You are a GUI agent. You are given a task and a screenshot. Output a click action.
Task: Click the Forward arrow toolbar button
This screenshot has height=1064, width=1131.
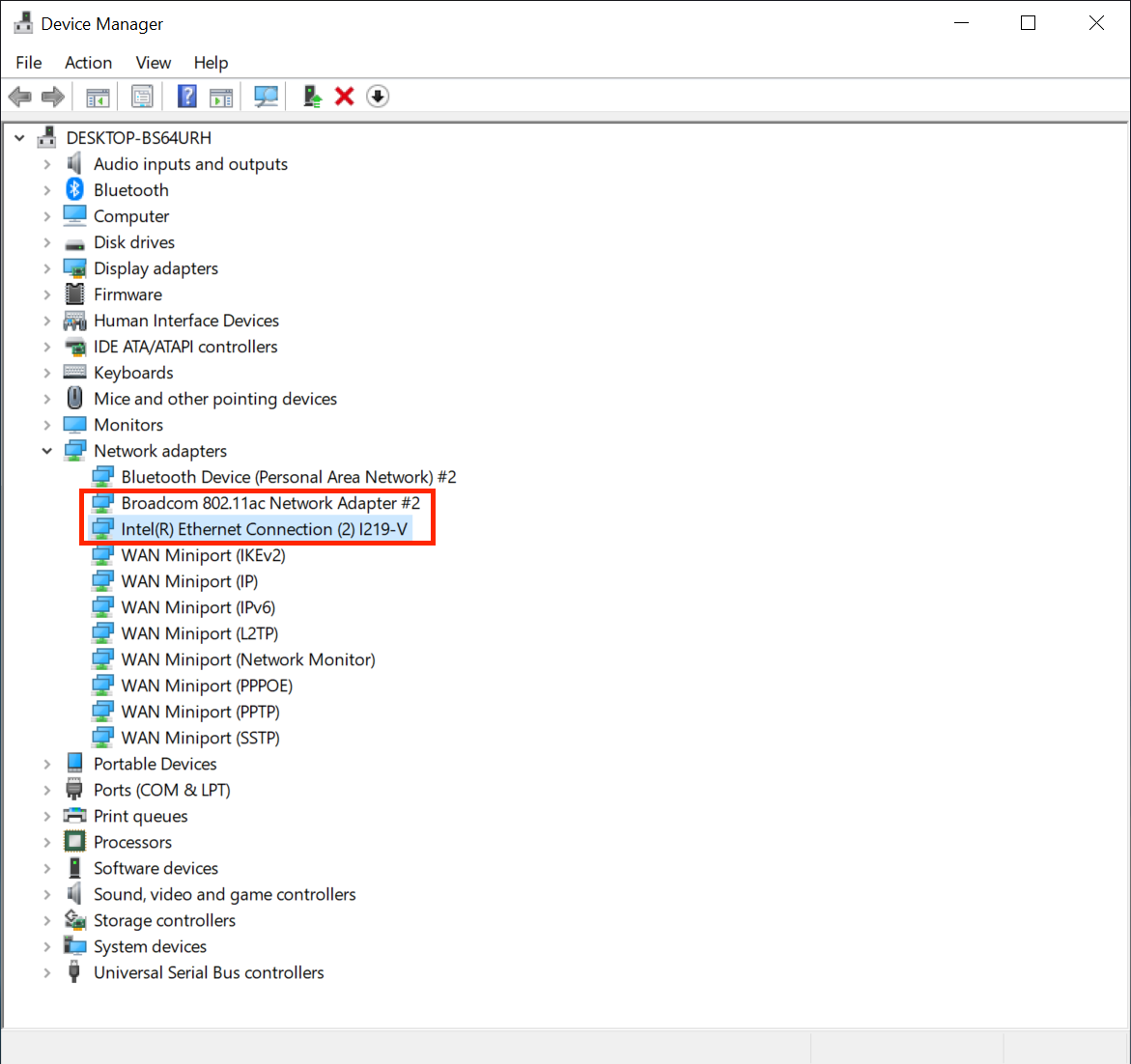(53, 97)
